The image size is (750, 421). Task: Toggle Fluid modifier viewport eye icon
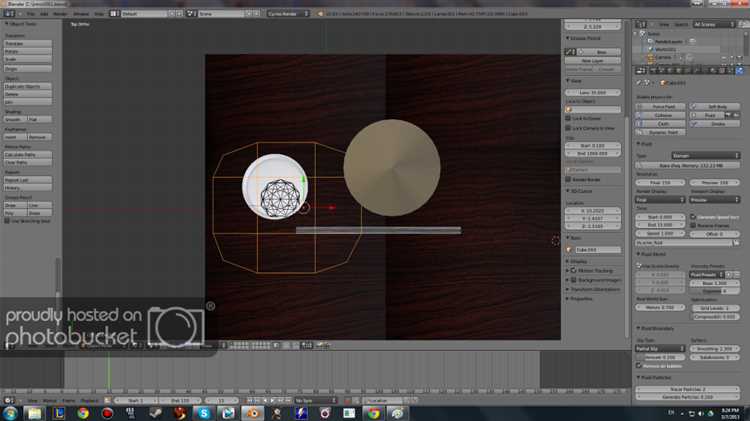click(x=736, y=115)
